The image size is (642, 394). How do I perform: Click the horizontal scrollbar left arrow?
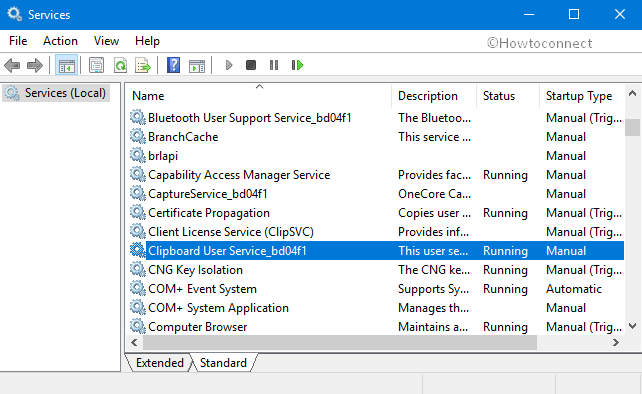coord(134,342)
